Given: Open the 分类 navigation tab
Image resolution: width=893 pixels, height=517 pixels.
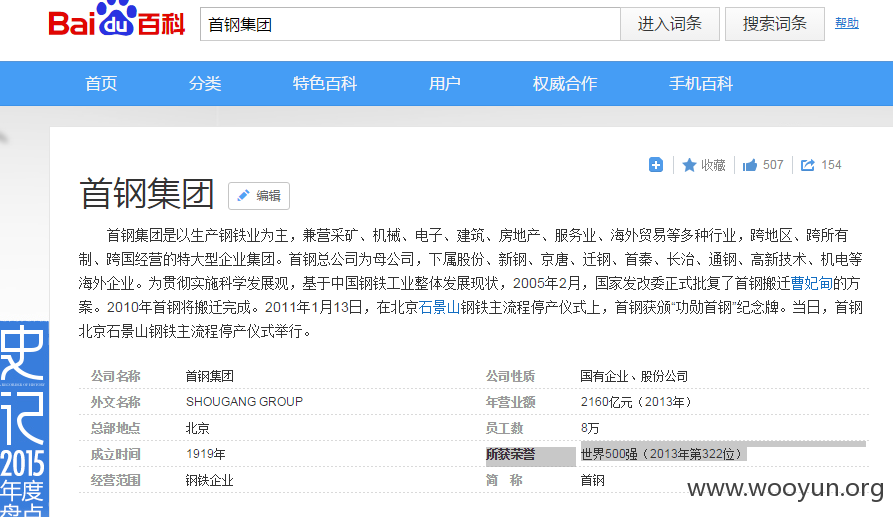Looking at the screenshot, I should coord(205,84).
